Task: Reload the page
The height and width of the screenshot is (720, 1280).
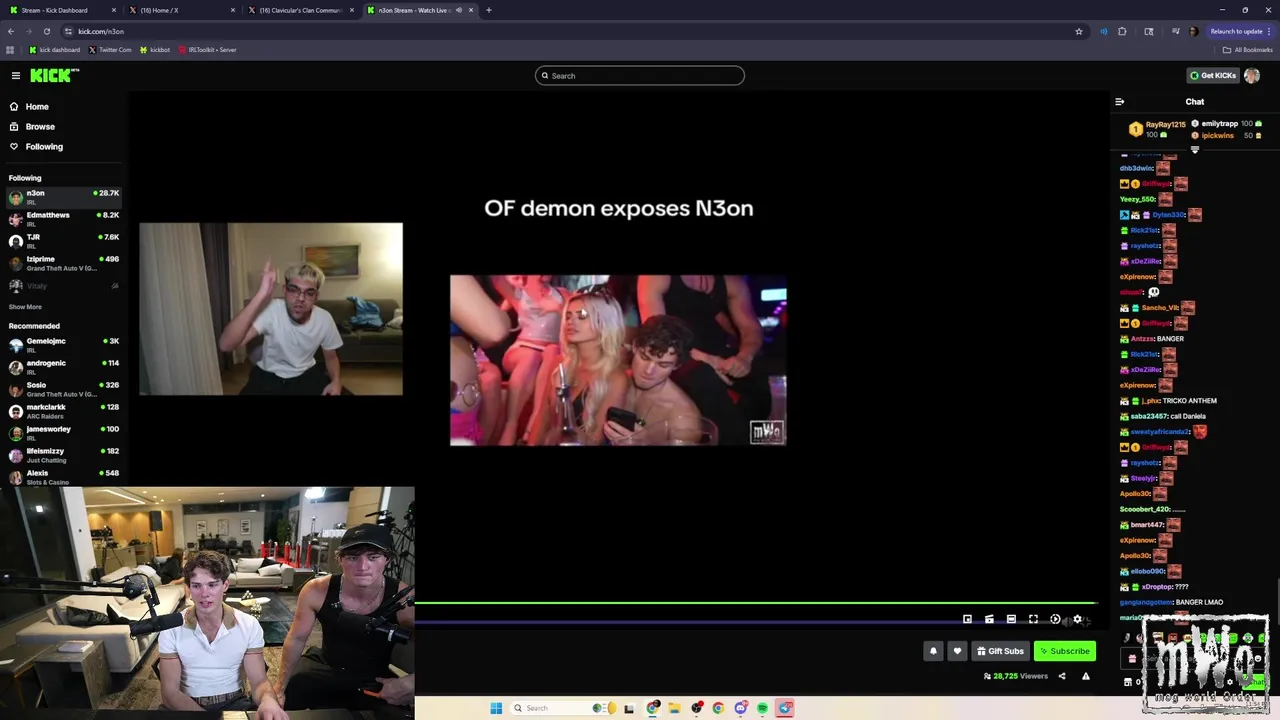Action: coord(46,31)
